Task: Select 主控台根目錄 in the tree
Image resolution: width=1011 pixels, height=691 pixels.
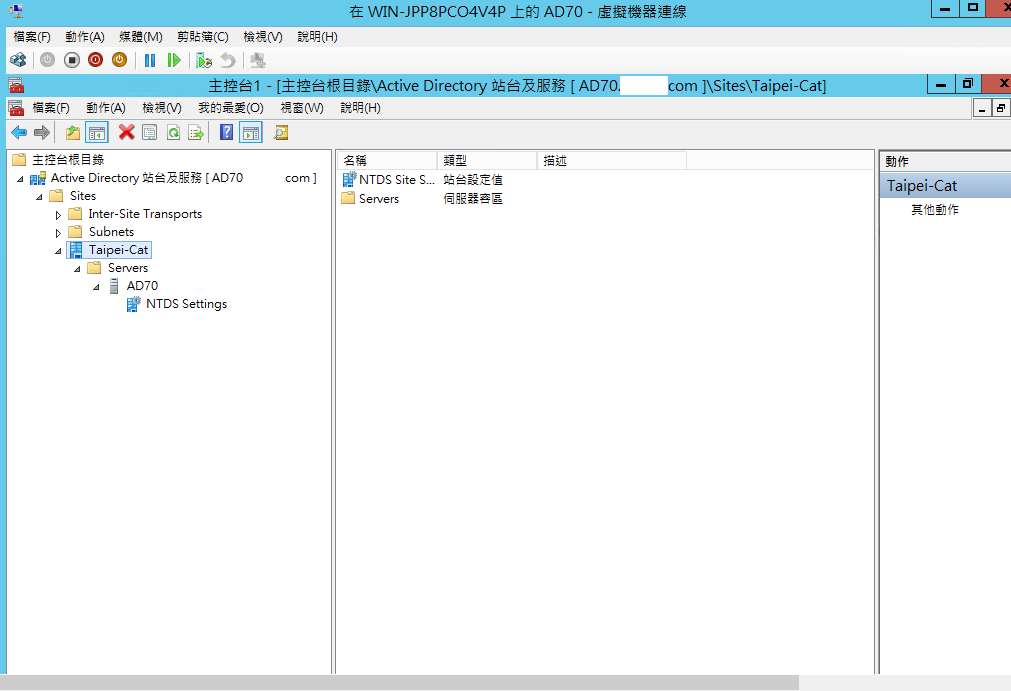Action: [68, 159]
